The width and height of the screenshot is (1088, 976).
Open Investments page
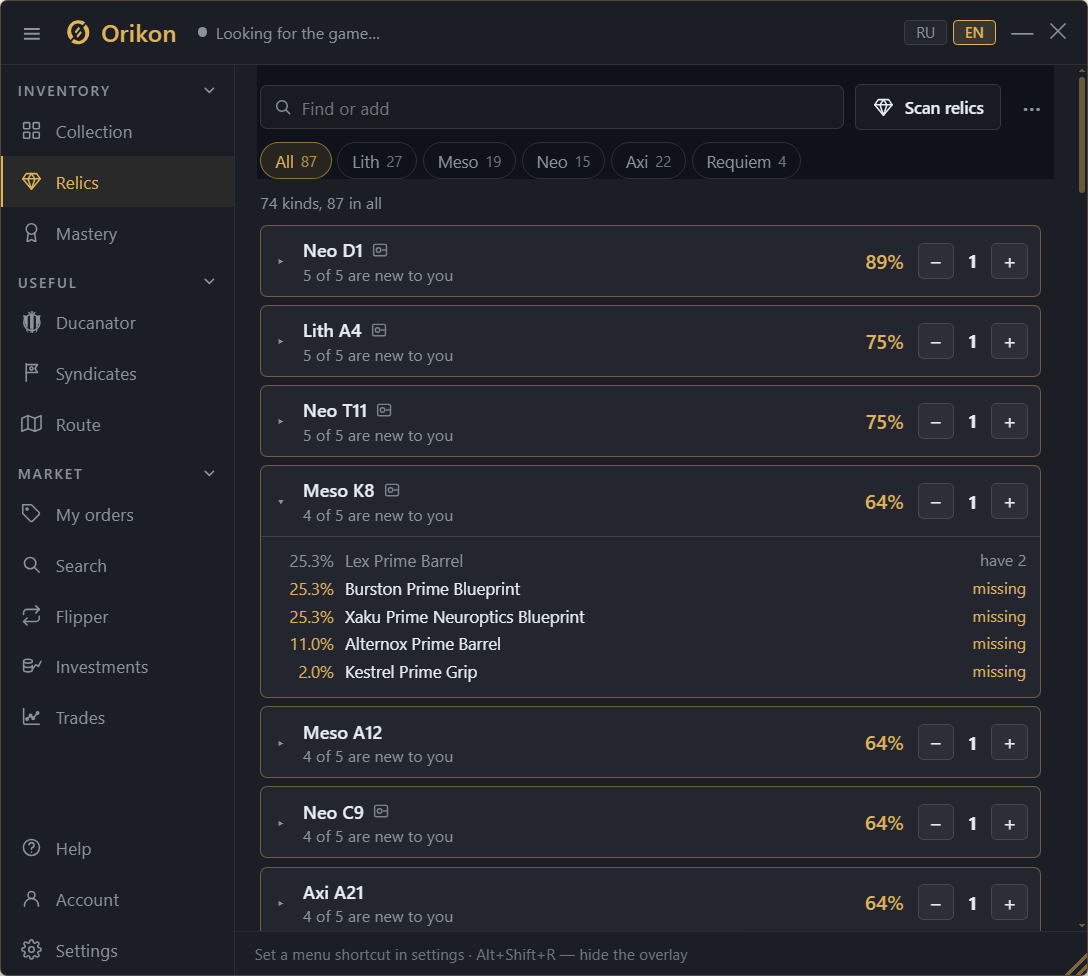pyautogui.click(x=117, y=667)
